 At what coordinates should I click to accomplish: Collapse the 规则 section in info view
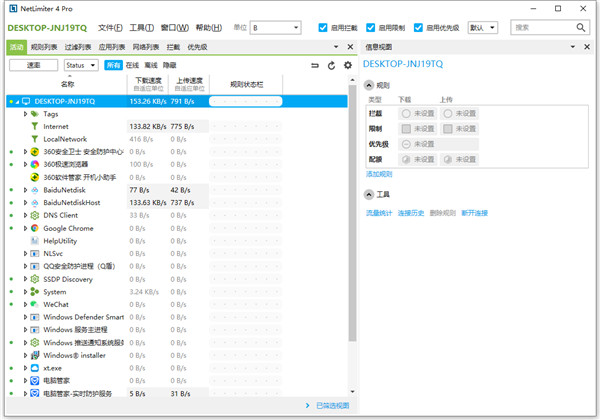click(369, 85)
